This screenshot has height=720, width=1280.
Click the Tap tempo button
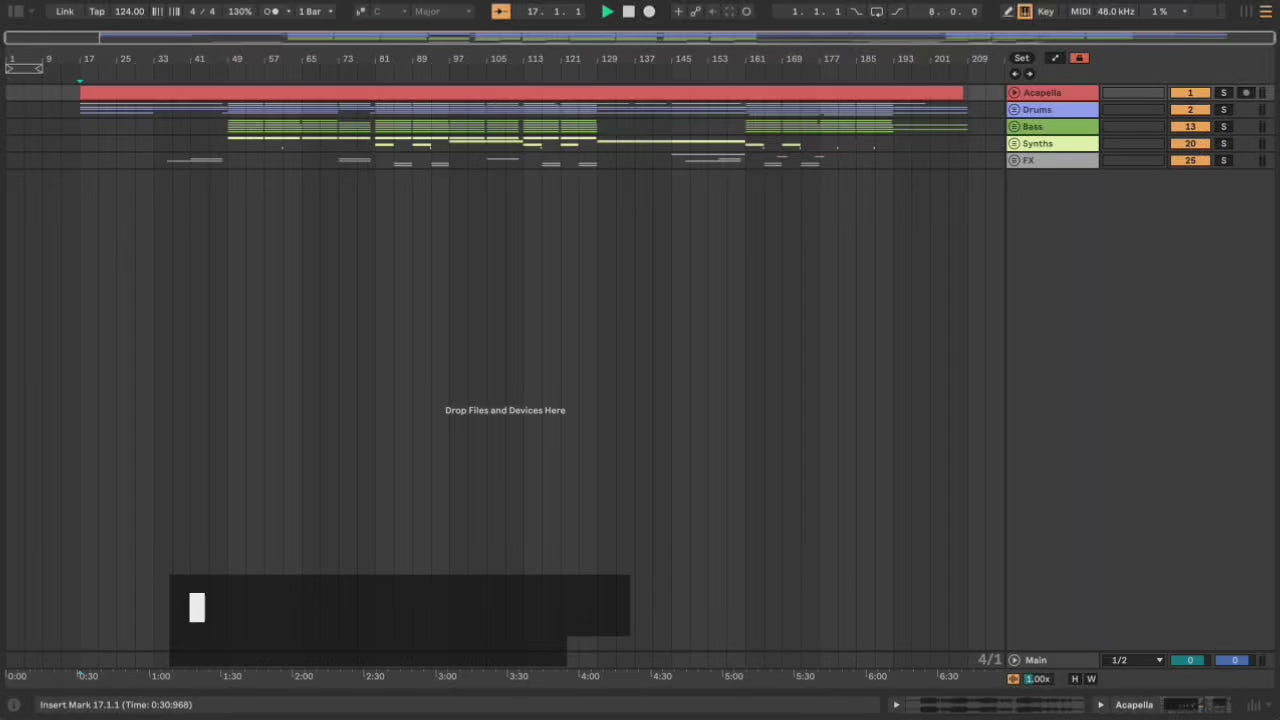(x=97, y=12)
